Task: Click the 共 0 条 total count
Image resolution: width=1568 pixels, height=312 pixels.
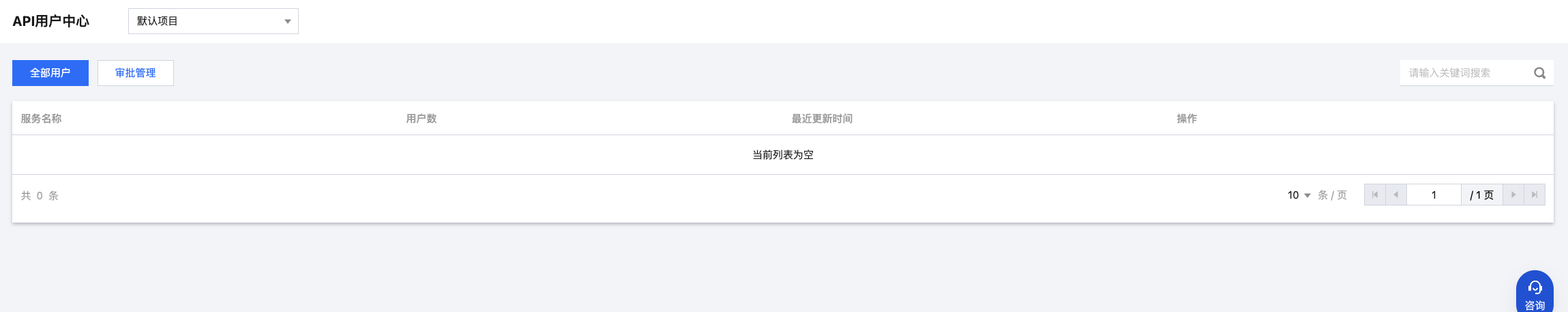Action: [40, 196]
